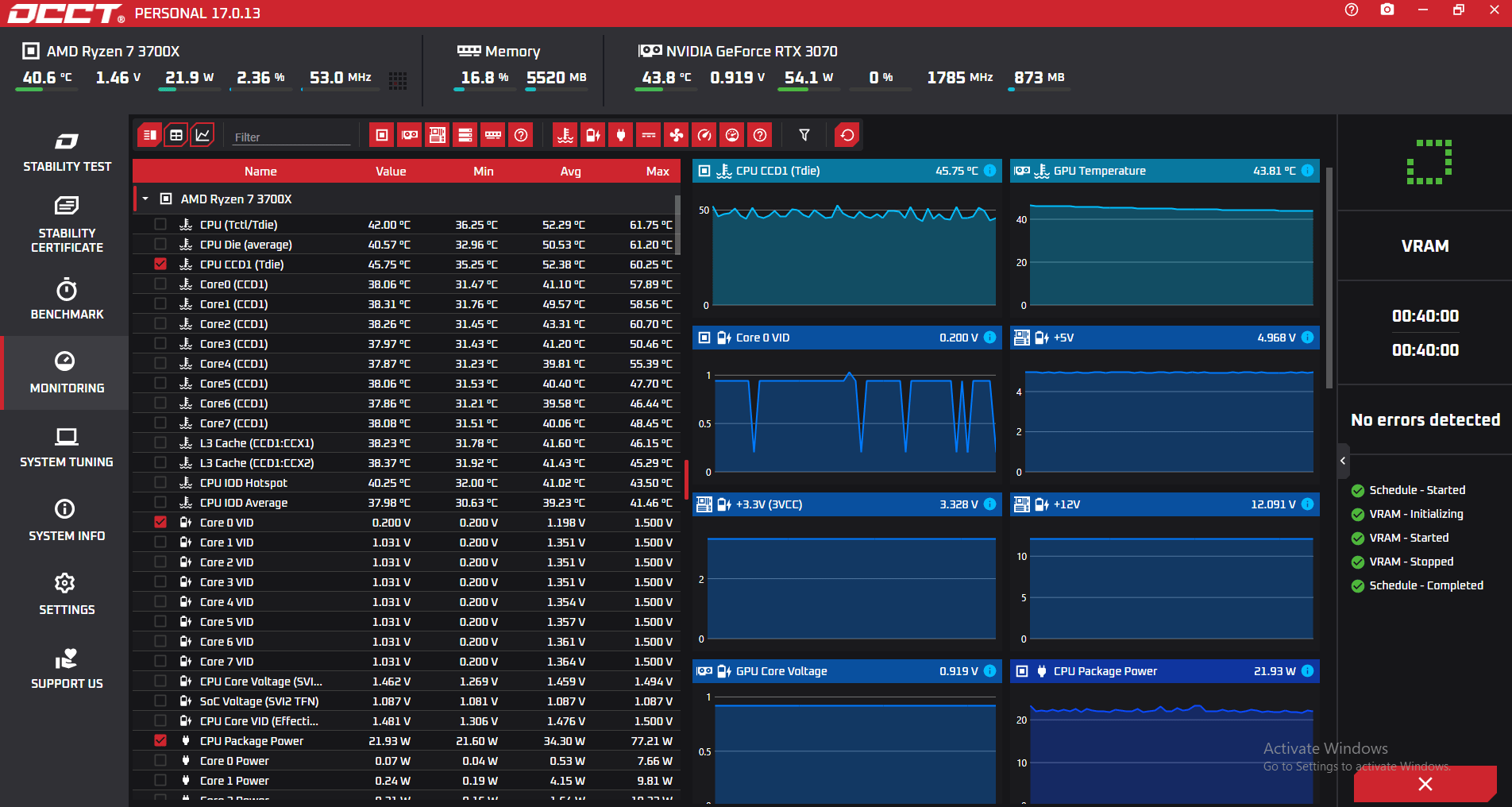The width and height of the screenshot is (1512, 807).
Task: Click the graphs panel vertical scrollbar
Action: (x=1329, y=277)
